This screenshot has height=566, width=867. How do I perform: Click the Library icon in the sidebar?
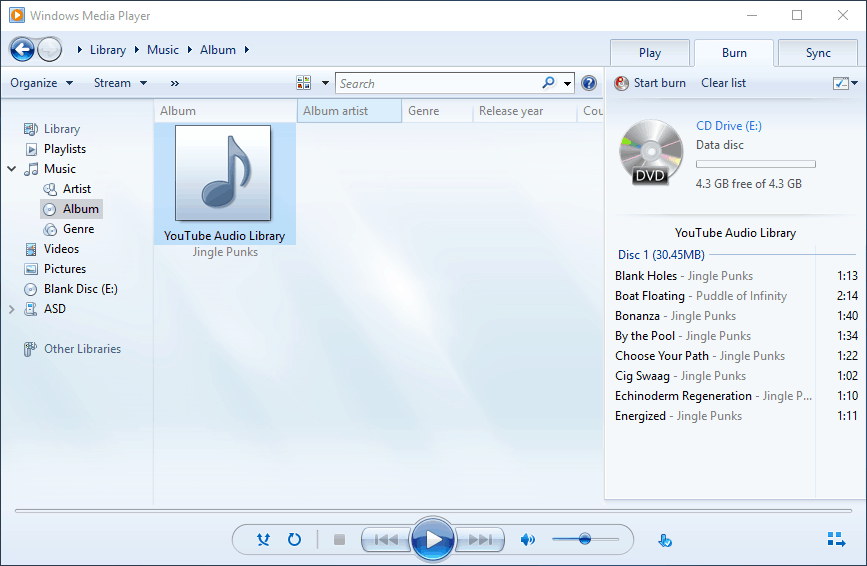click(x=31, y=129)
